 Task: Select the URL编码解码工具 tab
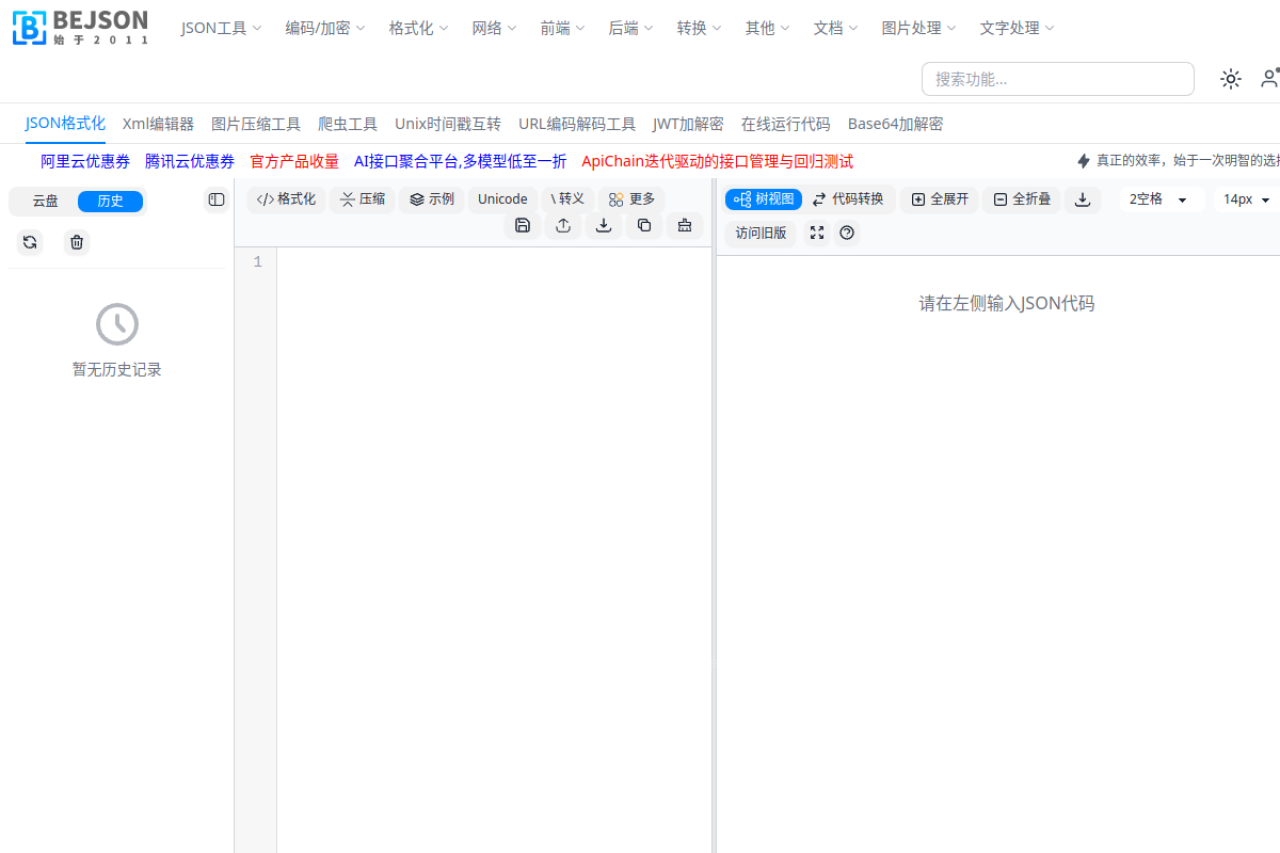click(x=577, y=124)
